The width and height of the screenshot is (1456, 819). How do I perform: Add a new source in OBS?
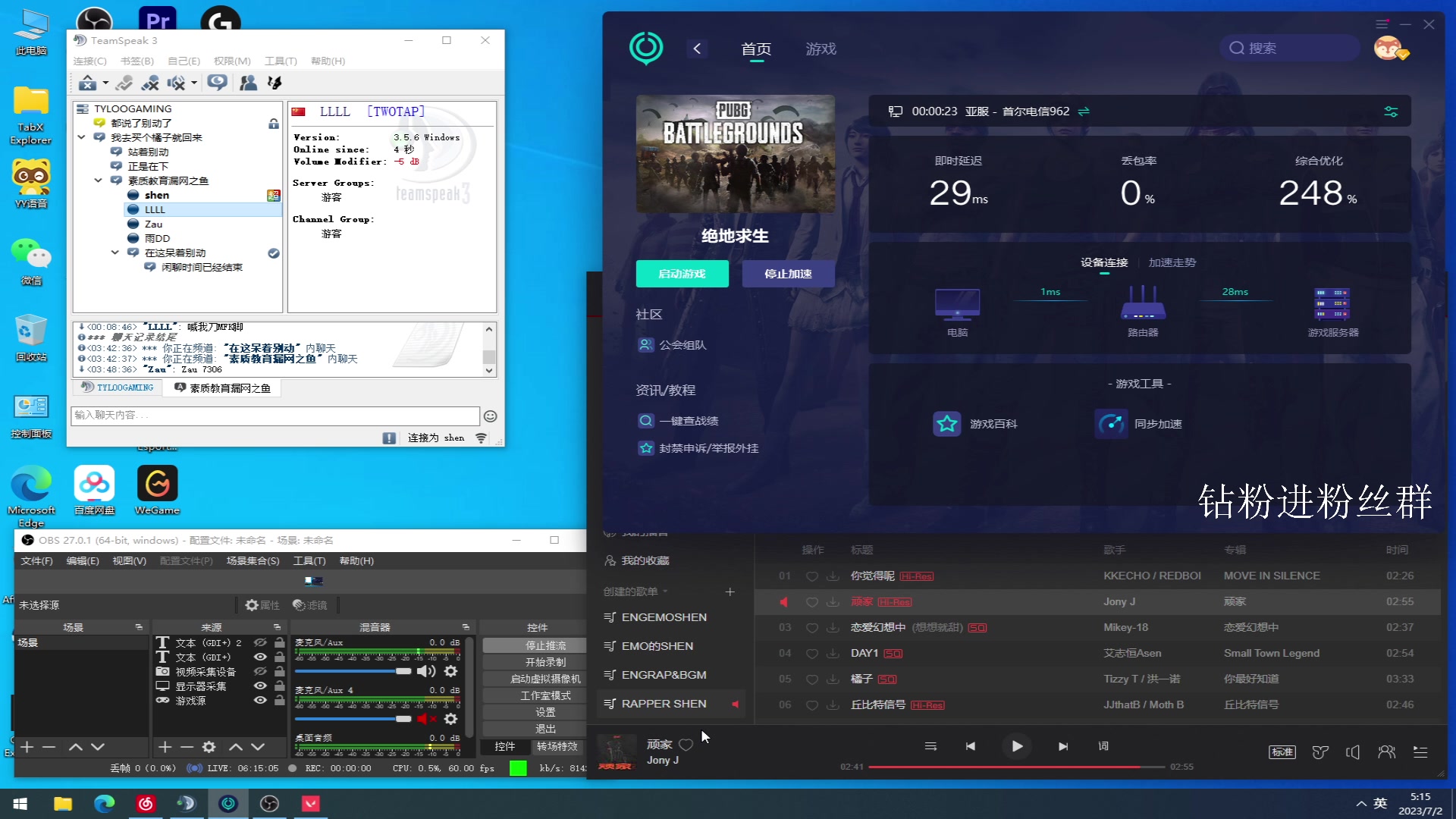pos(165,747)
